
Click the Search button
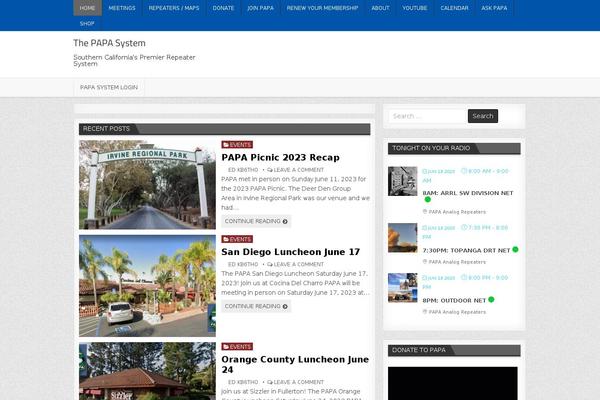(483, 116)
